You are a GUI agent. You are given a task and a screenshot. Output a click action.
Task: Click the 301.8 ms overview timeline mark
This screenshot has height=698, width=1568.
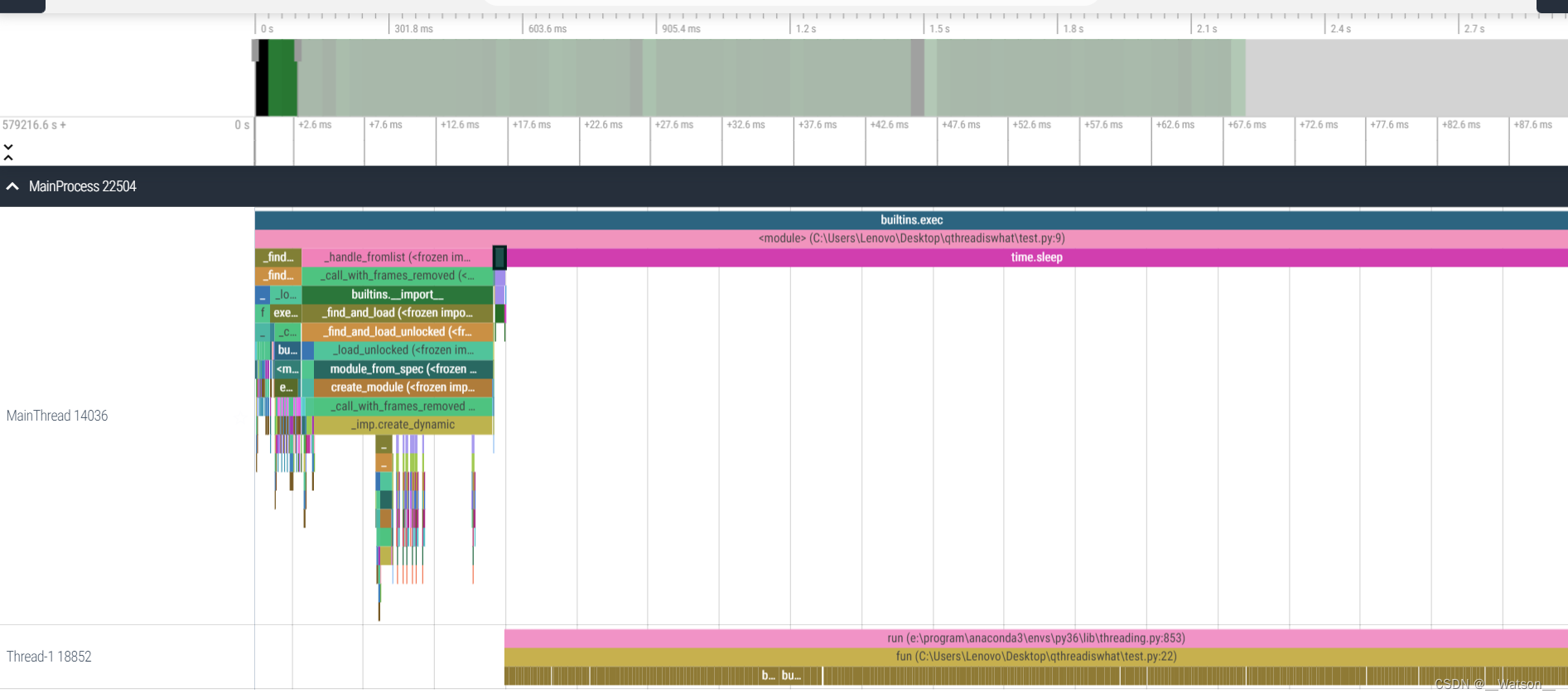pos(413,29)
